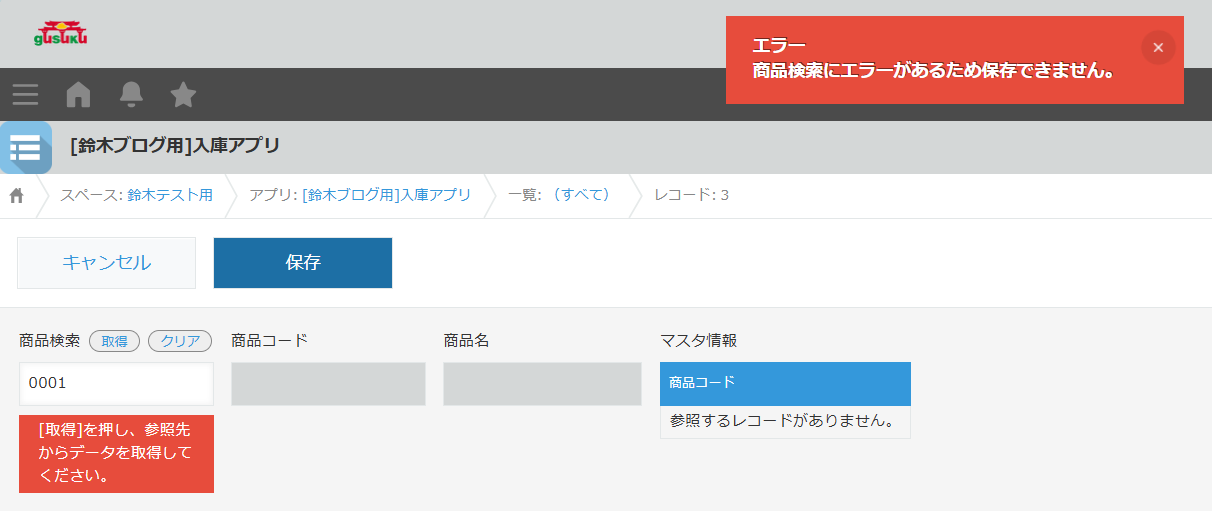This screenshot has width=1212, height=511.
Task: Open the hamburger navigation menu
Action: tap(26, 95)
